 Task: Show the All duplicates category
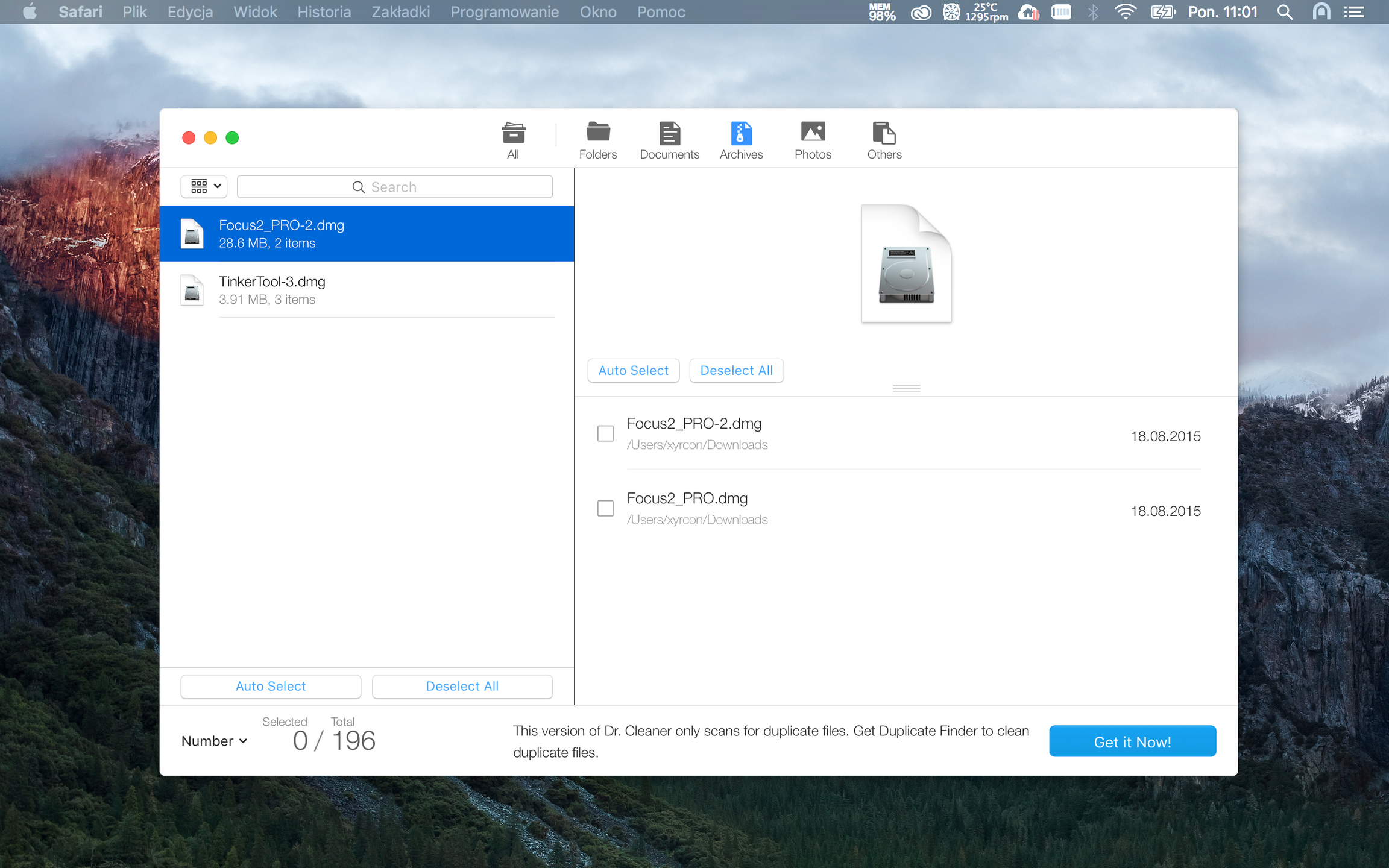pos(513,140)
